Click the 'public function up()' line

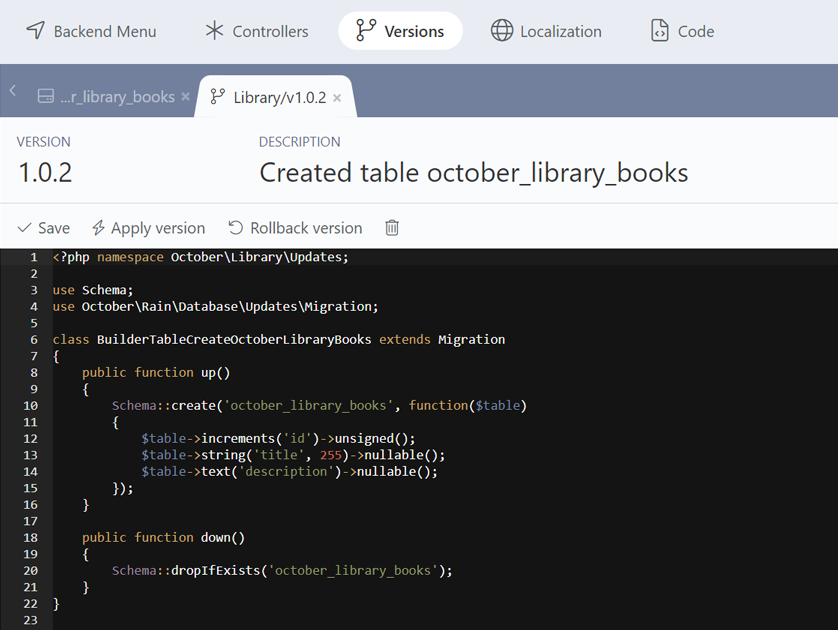point(156,372)
